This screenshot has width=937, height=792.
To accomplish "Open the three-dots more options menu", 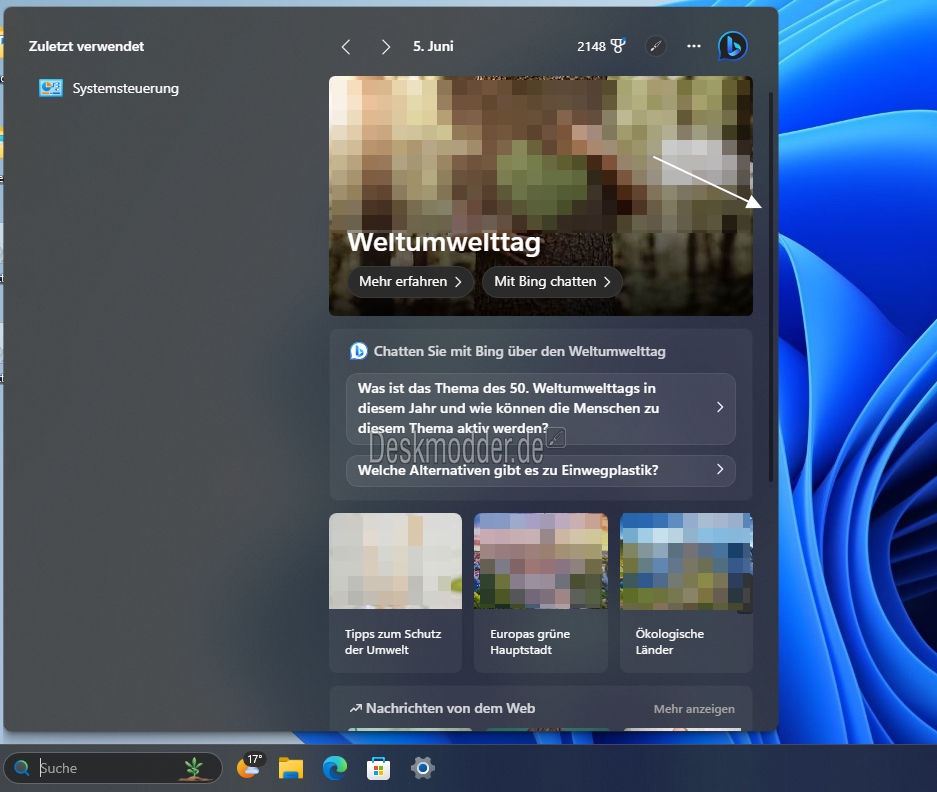I will [693, 46].
